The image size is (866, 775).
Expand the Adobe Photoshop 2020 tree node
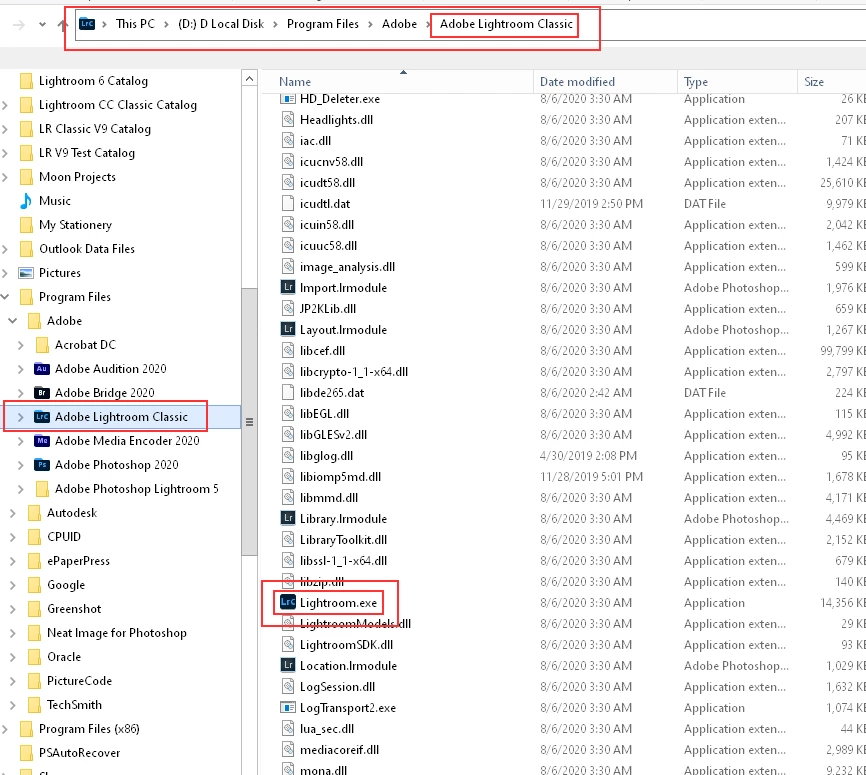21,465
